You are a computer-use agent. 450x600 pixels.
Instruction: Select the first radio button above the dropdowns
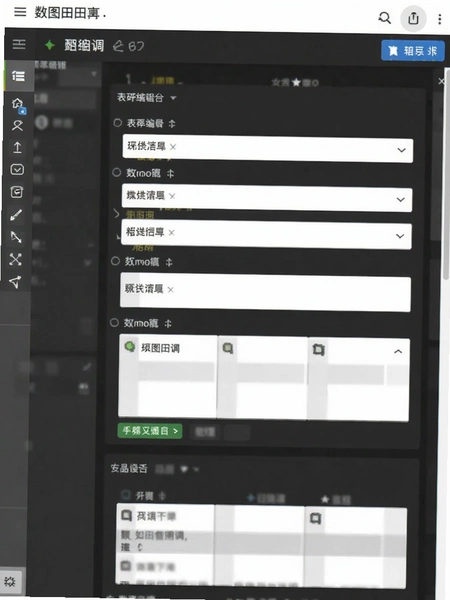click(117, 123)
